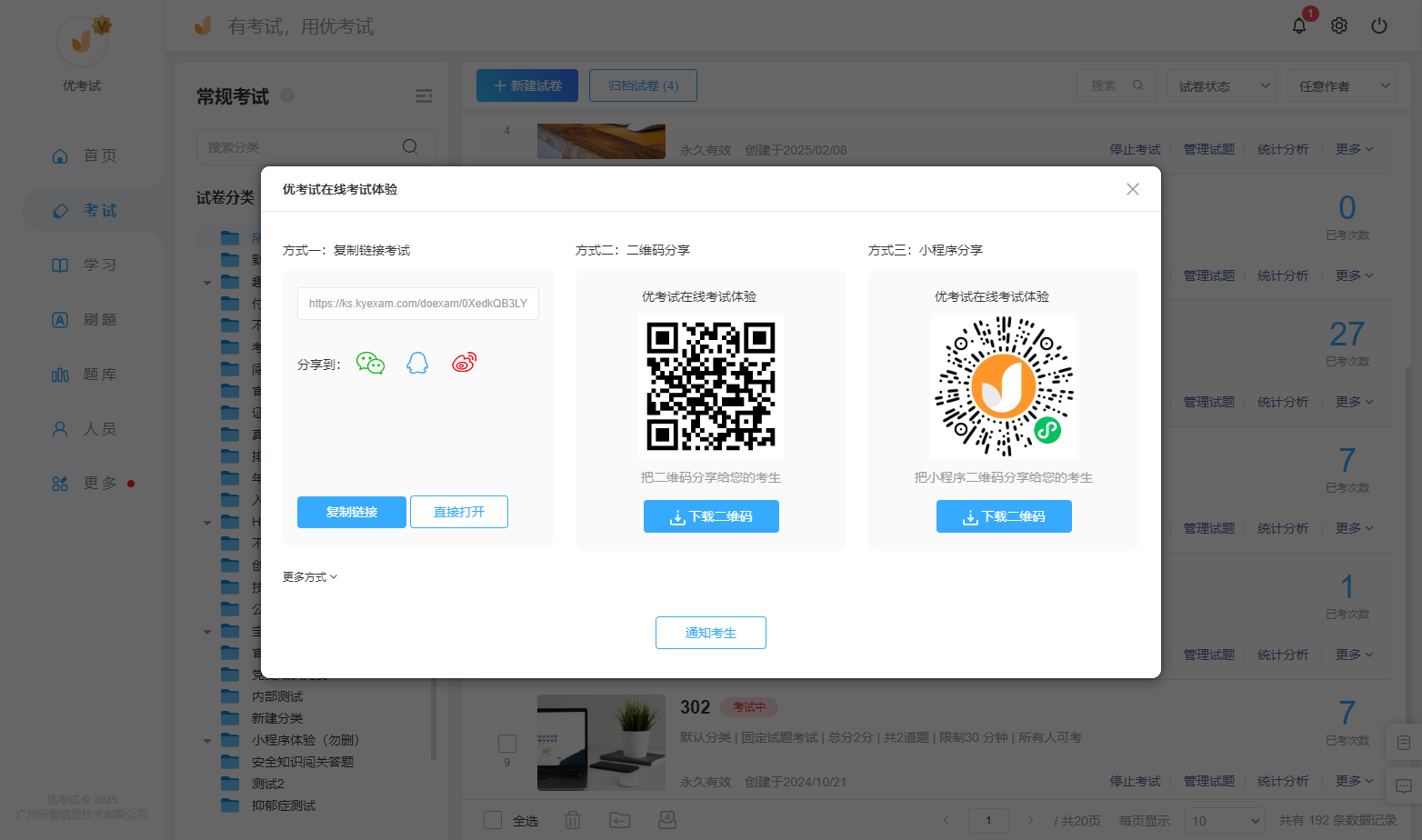Click the category tree scrollbar
Screen dimensions: 1422x840
click(434, 718)
